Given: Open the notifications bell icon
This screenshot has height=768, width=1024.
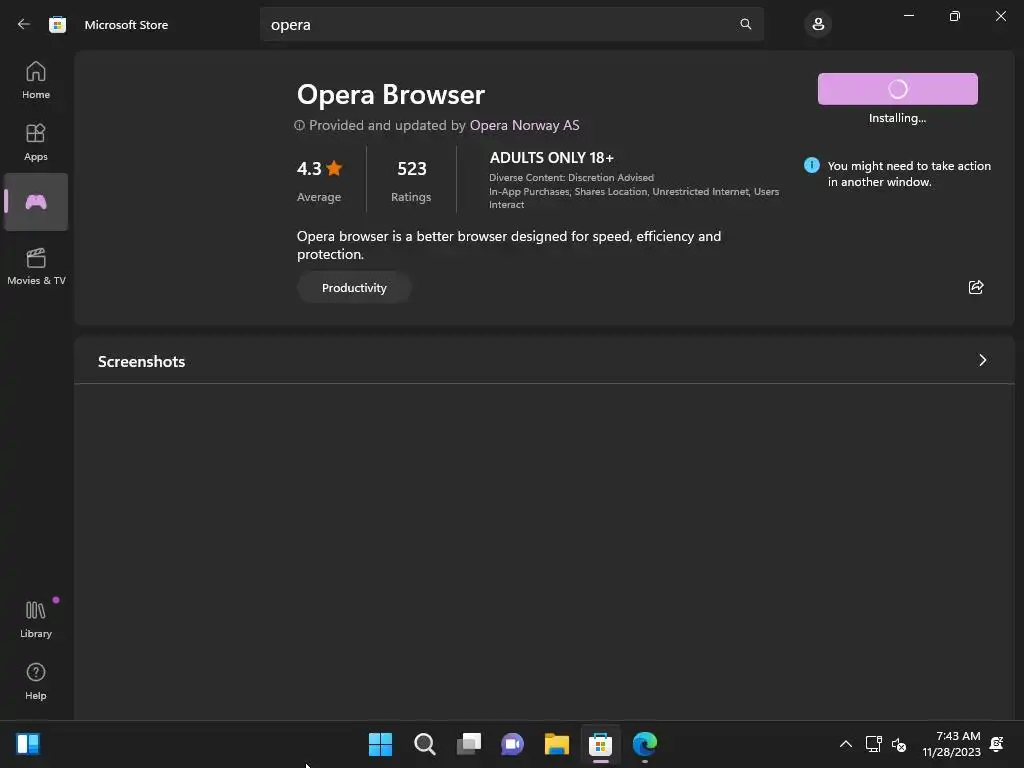Looking at the screenshot, I should 997,744.
